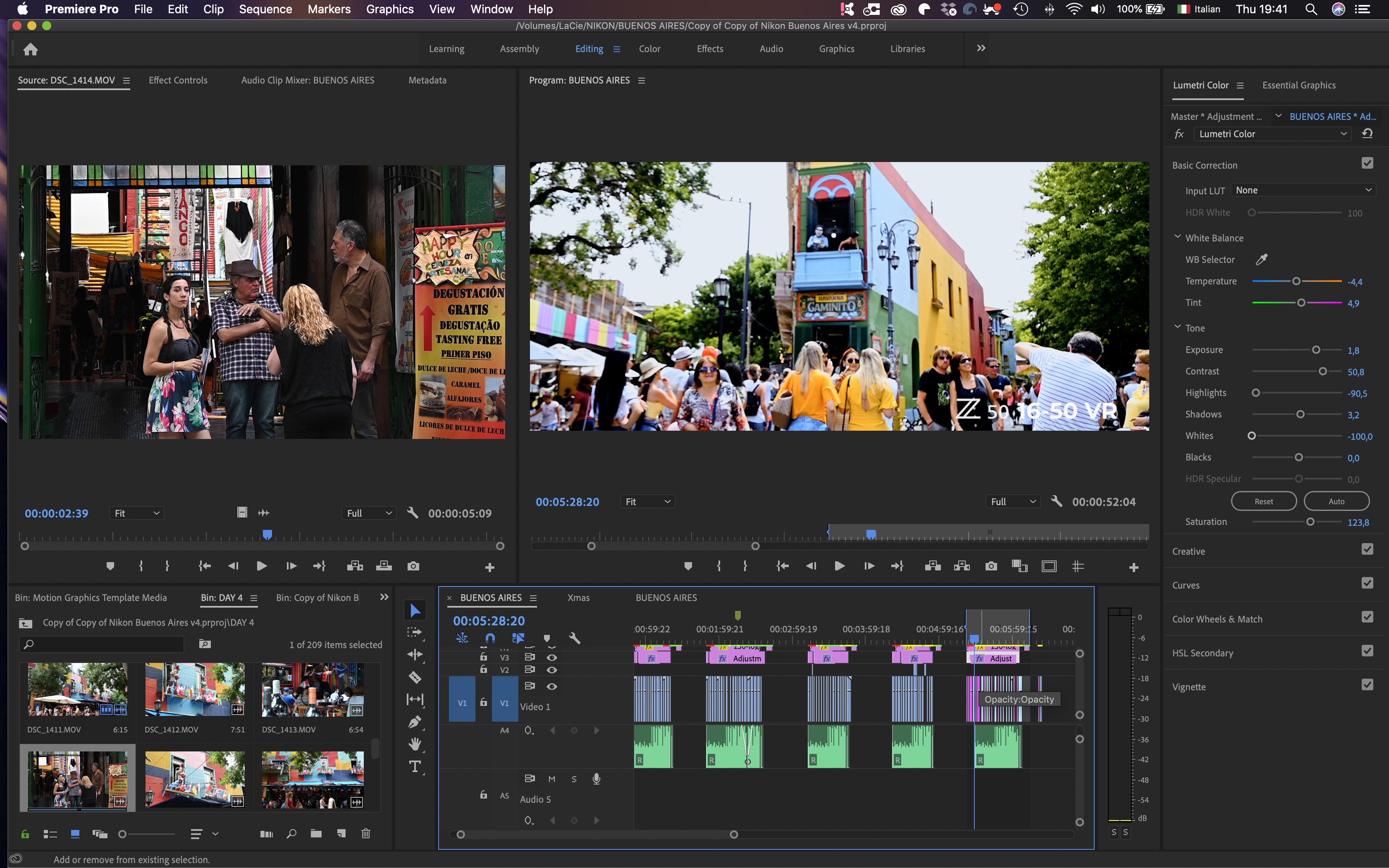Reset the Lumetri Color effect icon
The width and height of the screenshot is (1389, 868).
click(1367, 134)
